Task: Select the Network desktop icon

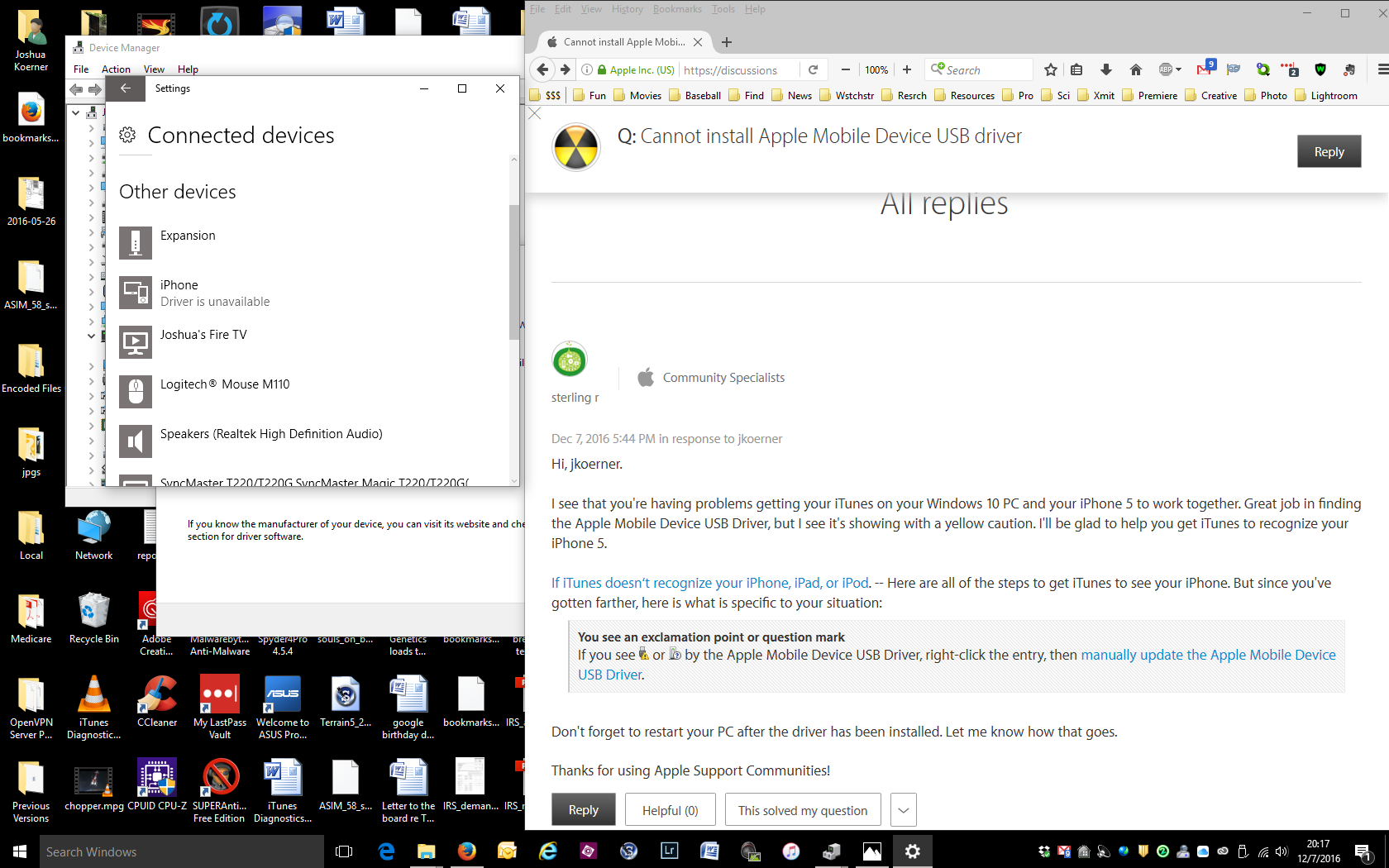Action: click(x=94, y=535)
